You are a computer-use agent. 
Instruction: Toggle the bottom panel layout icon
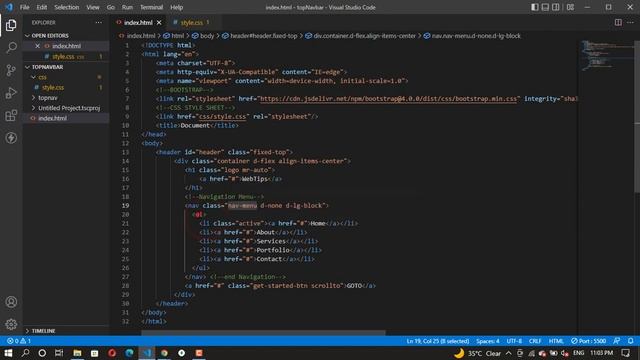(545, 7)
